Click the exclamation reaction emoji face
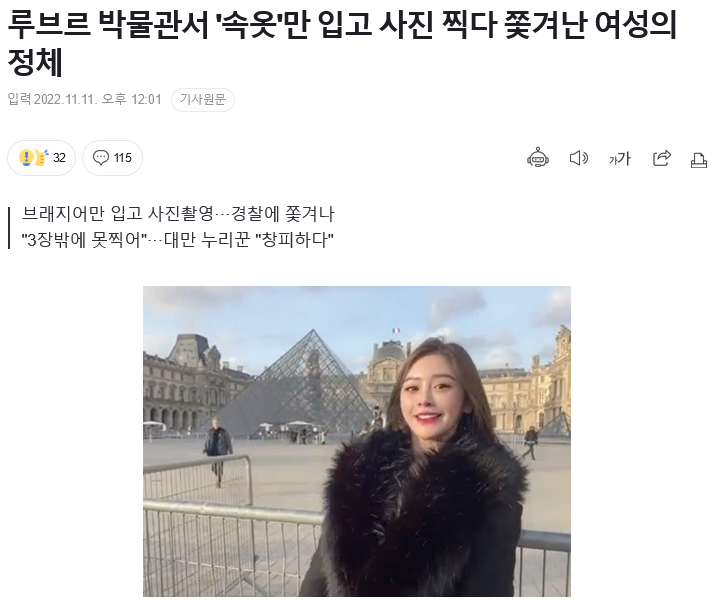 (26, 158)
